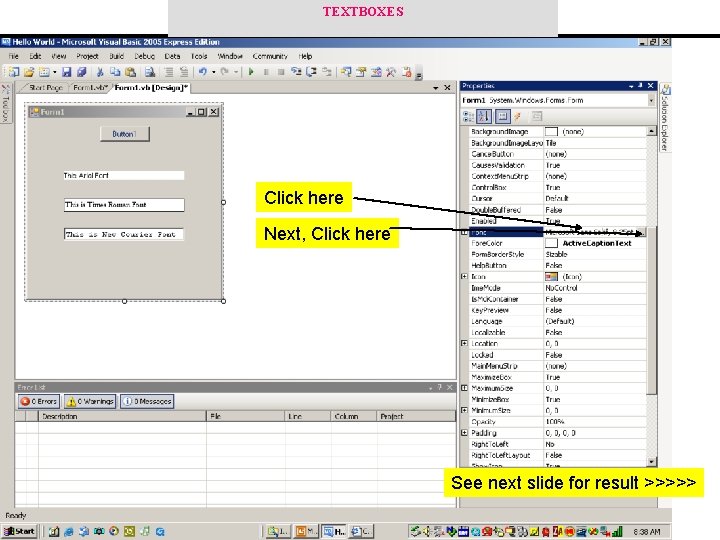
Task: Click the Cut scissors icon
Action: coord(100,72)
